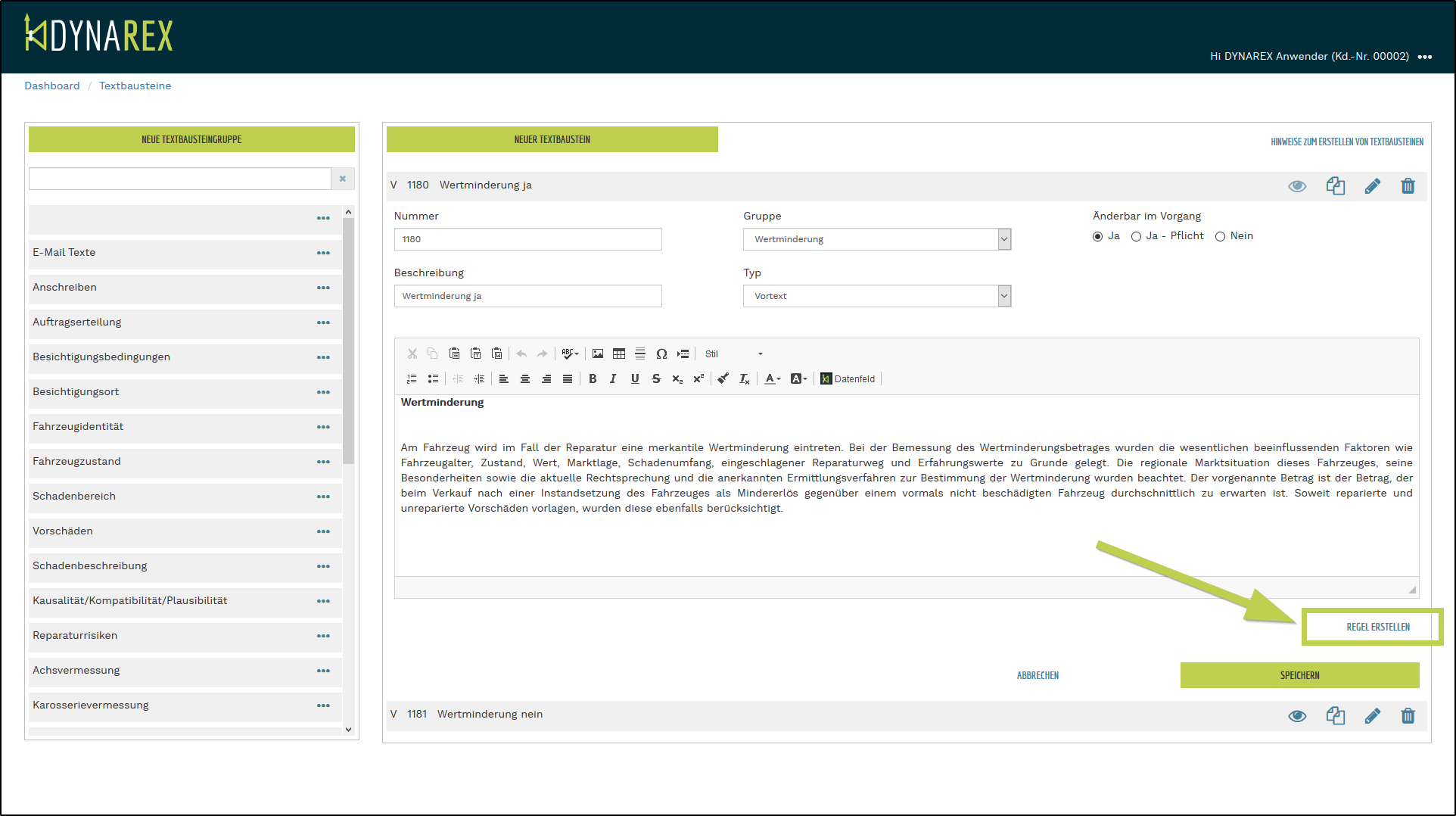Click into the Beschreibung input field

(527, 296)
